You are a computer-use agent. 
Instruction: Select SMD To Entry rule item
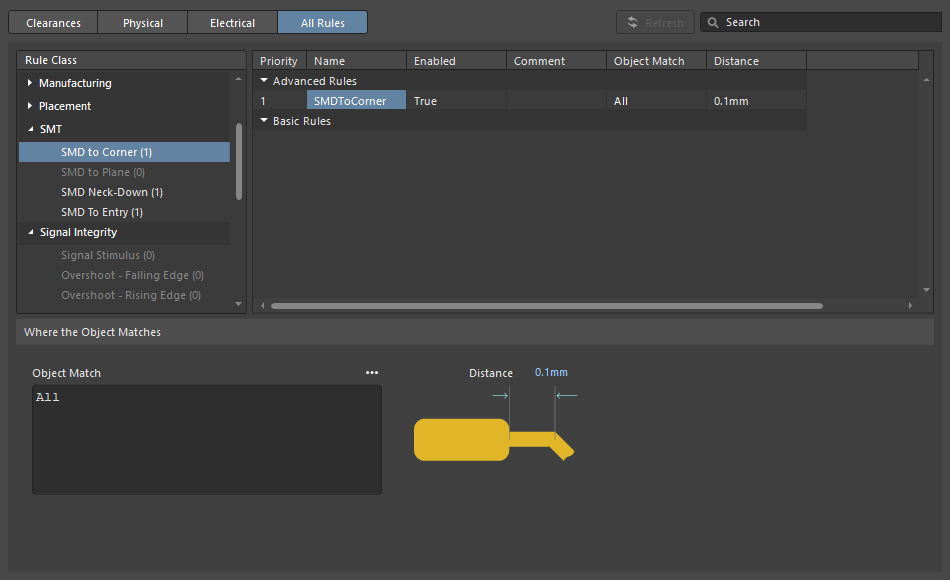click(101, 212)
